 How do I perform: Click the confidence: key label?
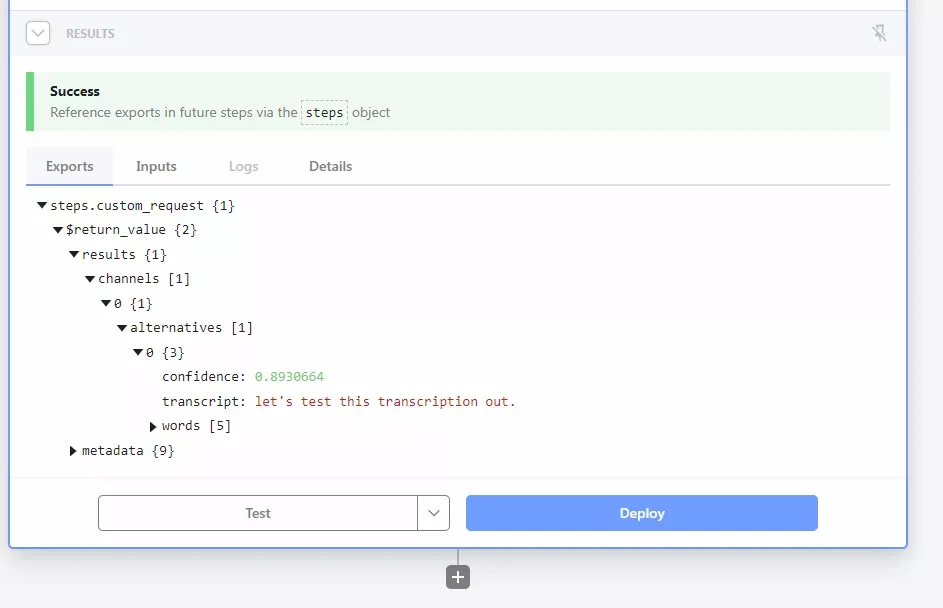[x=204, y=377]
